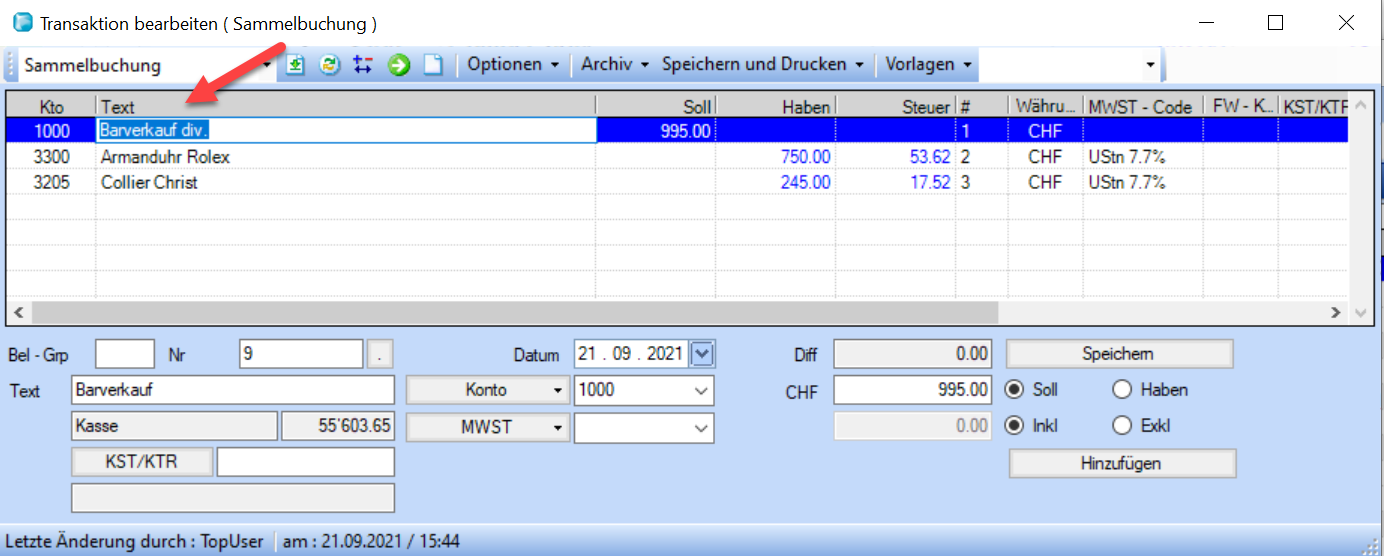Open the Optionen menu
The height and width of the screenshot is (556, 1384).
tap(513, 65)
